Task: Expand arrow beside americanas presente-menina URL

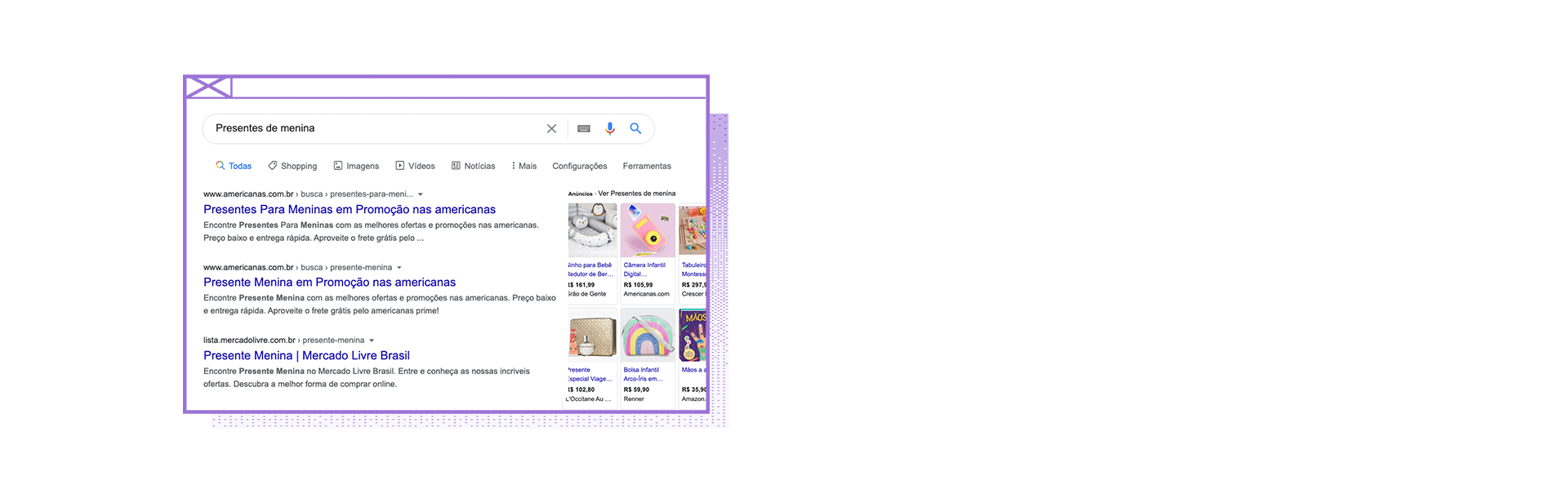Action: pyautogui.click(x=399, y=268)
